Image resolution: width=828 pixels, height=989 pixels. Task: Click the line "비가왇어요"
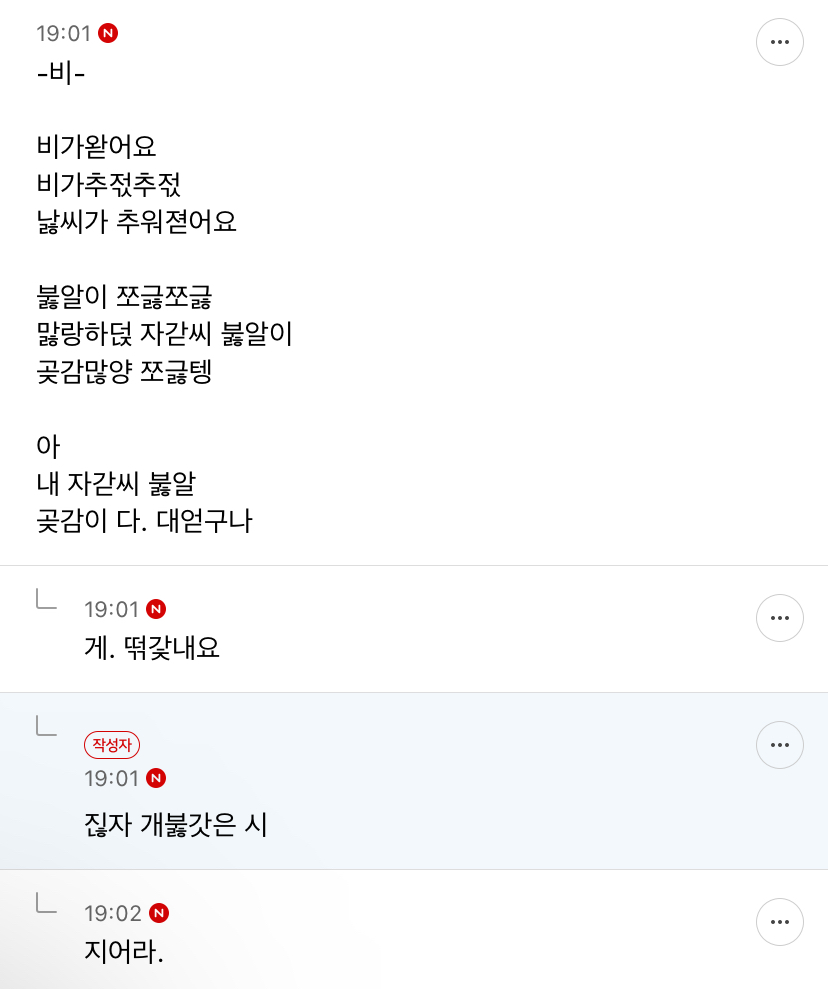pyautogui.click(x=96, y=146)
